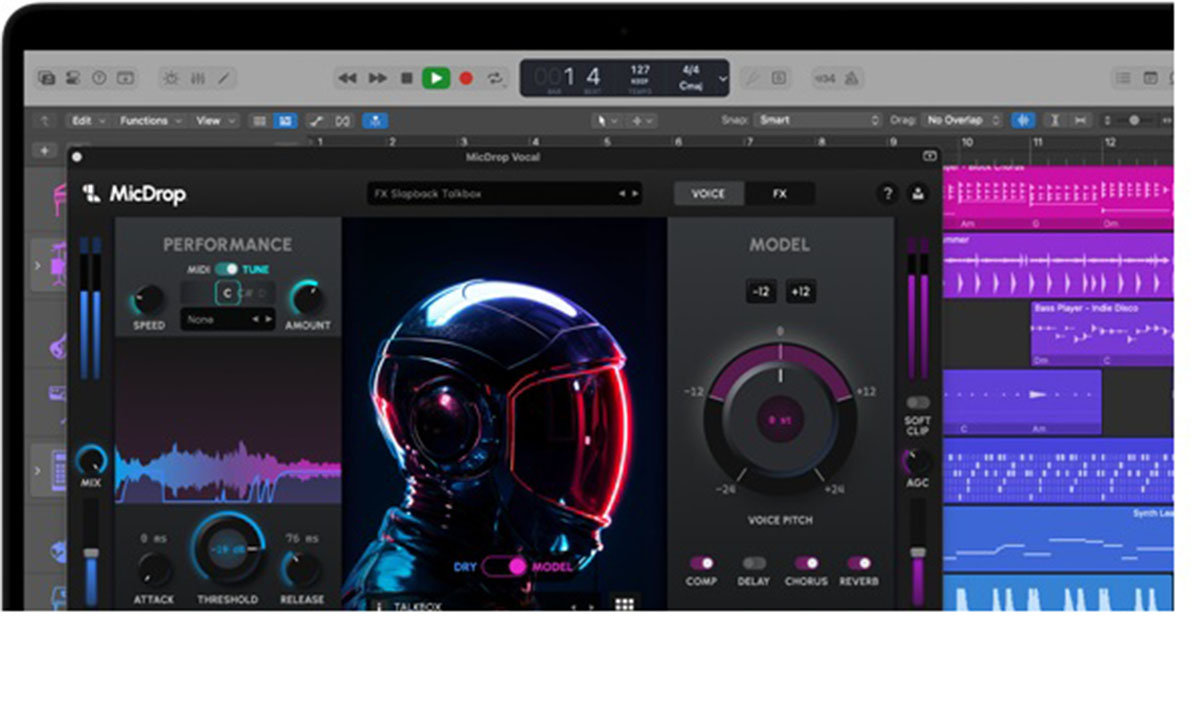1200x720 pixels.
Task: Click the MIX knob
Action: (x=91, y=461)
